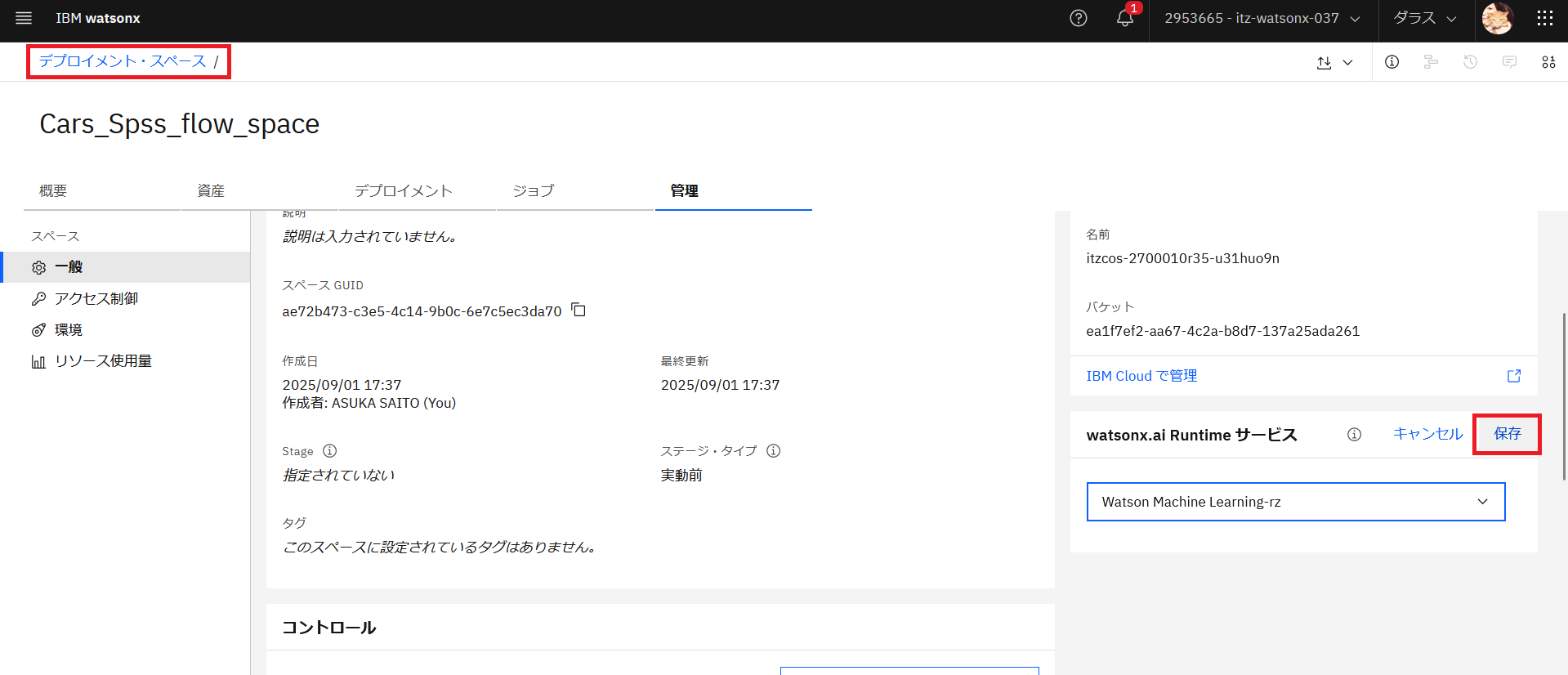Click the IBM Cloud で管理 link
1568x675 pixels.
[1141, 376]
